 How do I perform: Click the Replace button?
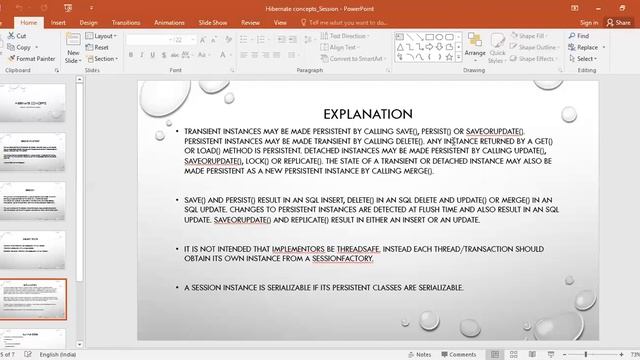coord(583,47)
